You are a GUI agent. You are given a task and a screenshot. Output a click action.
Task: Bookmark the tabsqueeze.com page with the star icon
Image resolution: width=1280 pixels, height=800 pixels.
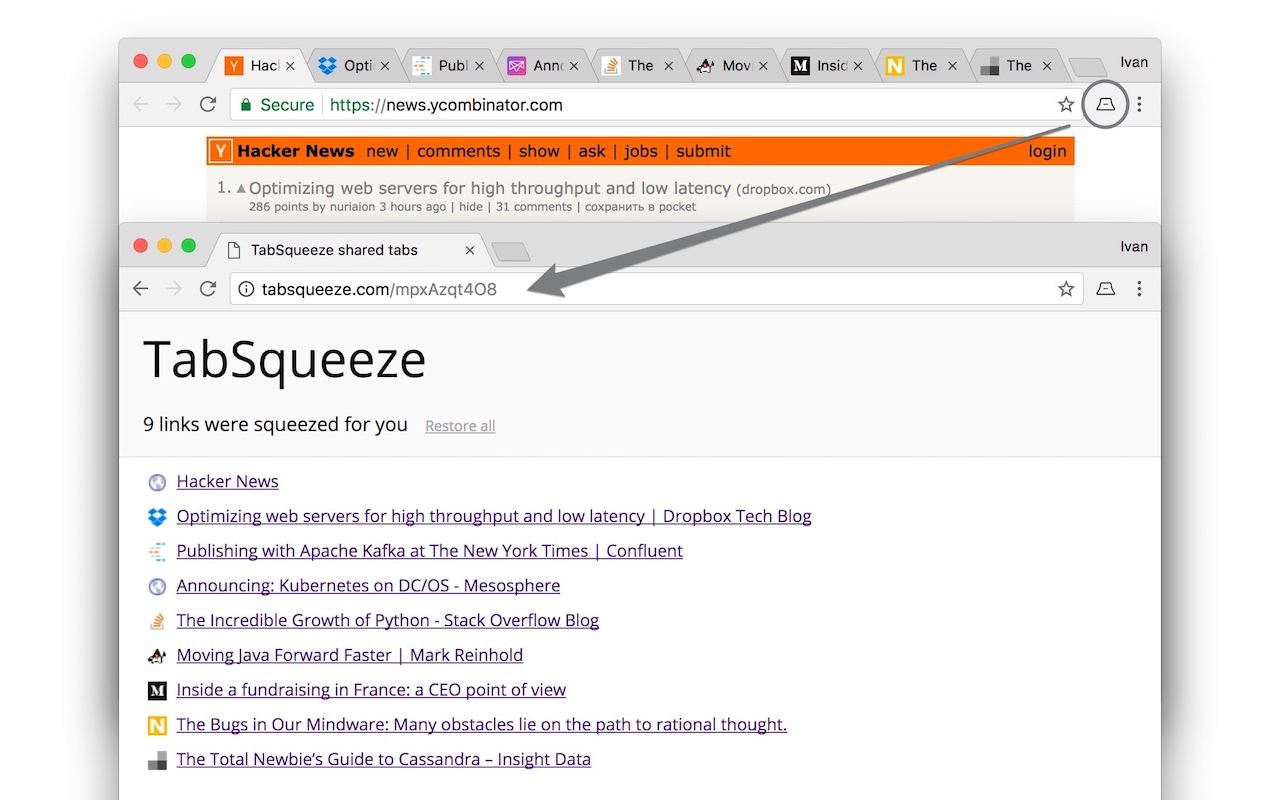1066,289
